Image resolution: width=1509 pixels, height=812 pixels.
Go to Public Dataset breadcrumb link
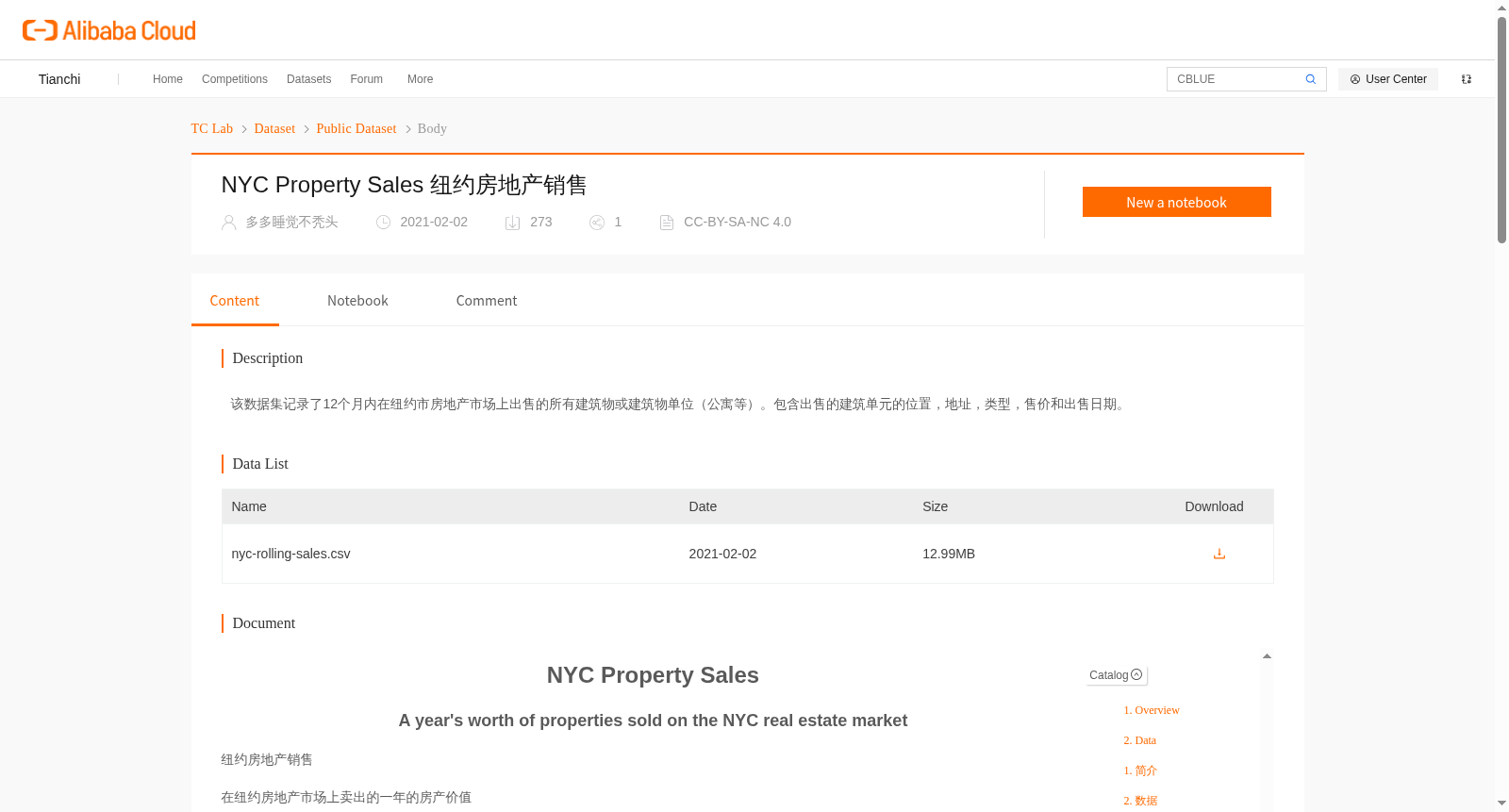tap(357, 128)
